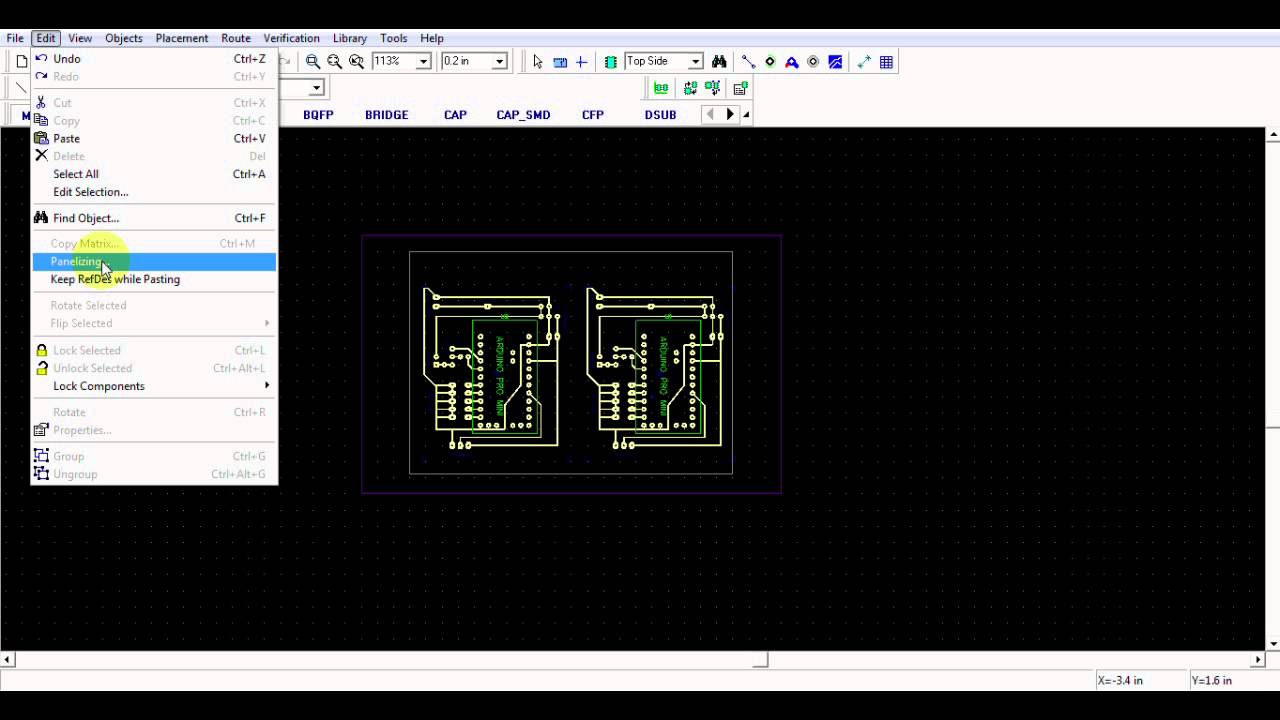1280x720 pixels.
Task: Click the horizontal scrollbar right arrow
Action: pos(1258,660)
